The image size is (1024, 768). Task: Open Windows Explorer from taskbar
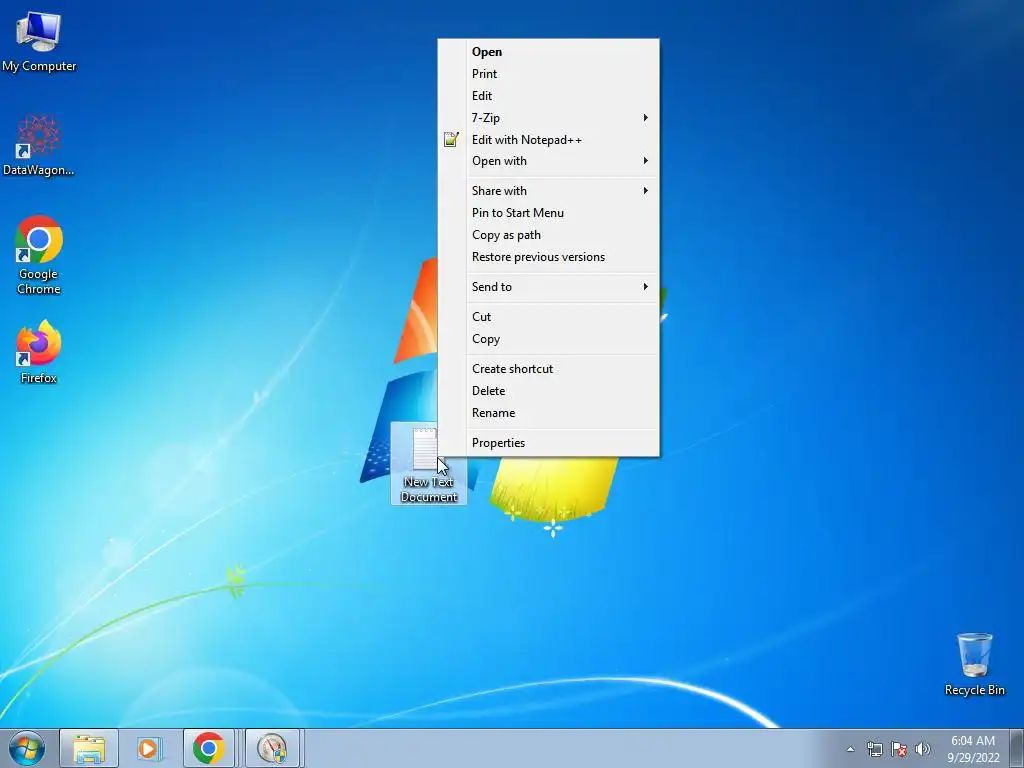(x=89, y=748)
